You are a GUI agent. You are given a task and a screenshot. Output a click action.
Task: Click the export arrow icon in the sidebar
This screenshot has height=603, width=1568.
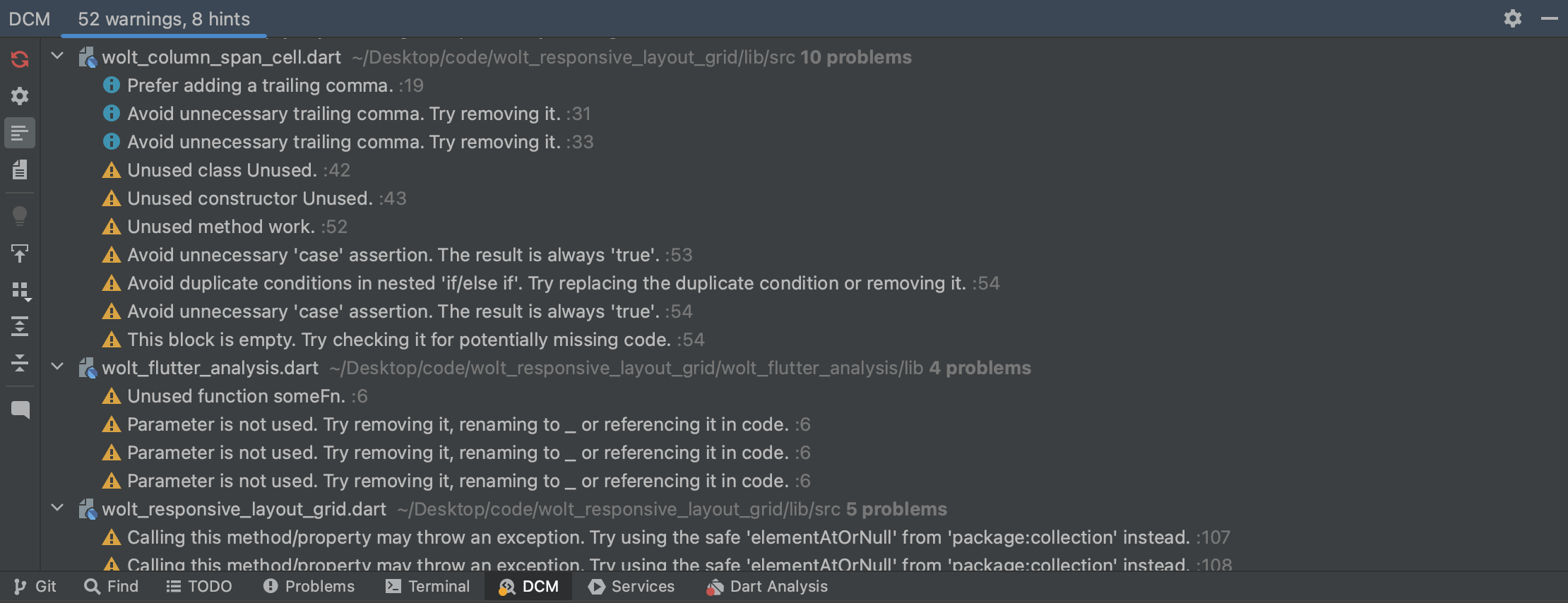coord(20,253)
